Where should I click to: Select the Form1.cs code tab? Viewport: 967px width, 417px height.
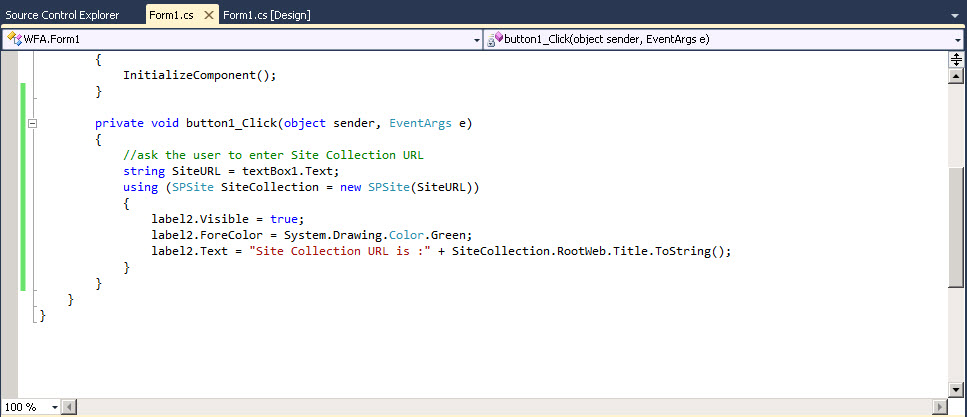pos(171,15)
